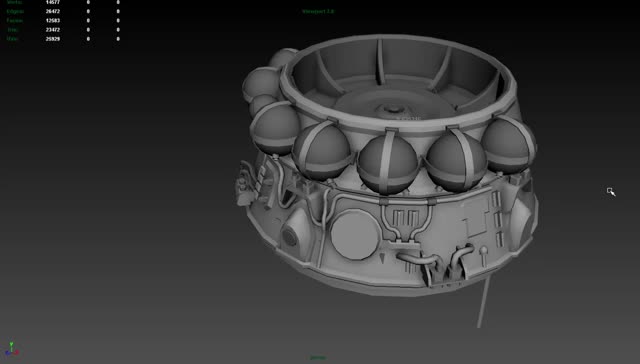This screenshot has height=364, width=640.
Task: Click the Edges count value 26472
Action: click(53, 11)
